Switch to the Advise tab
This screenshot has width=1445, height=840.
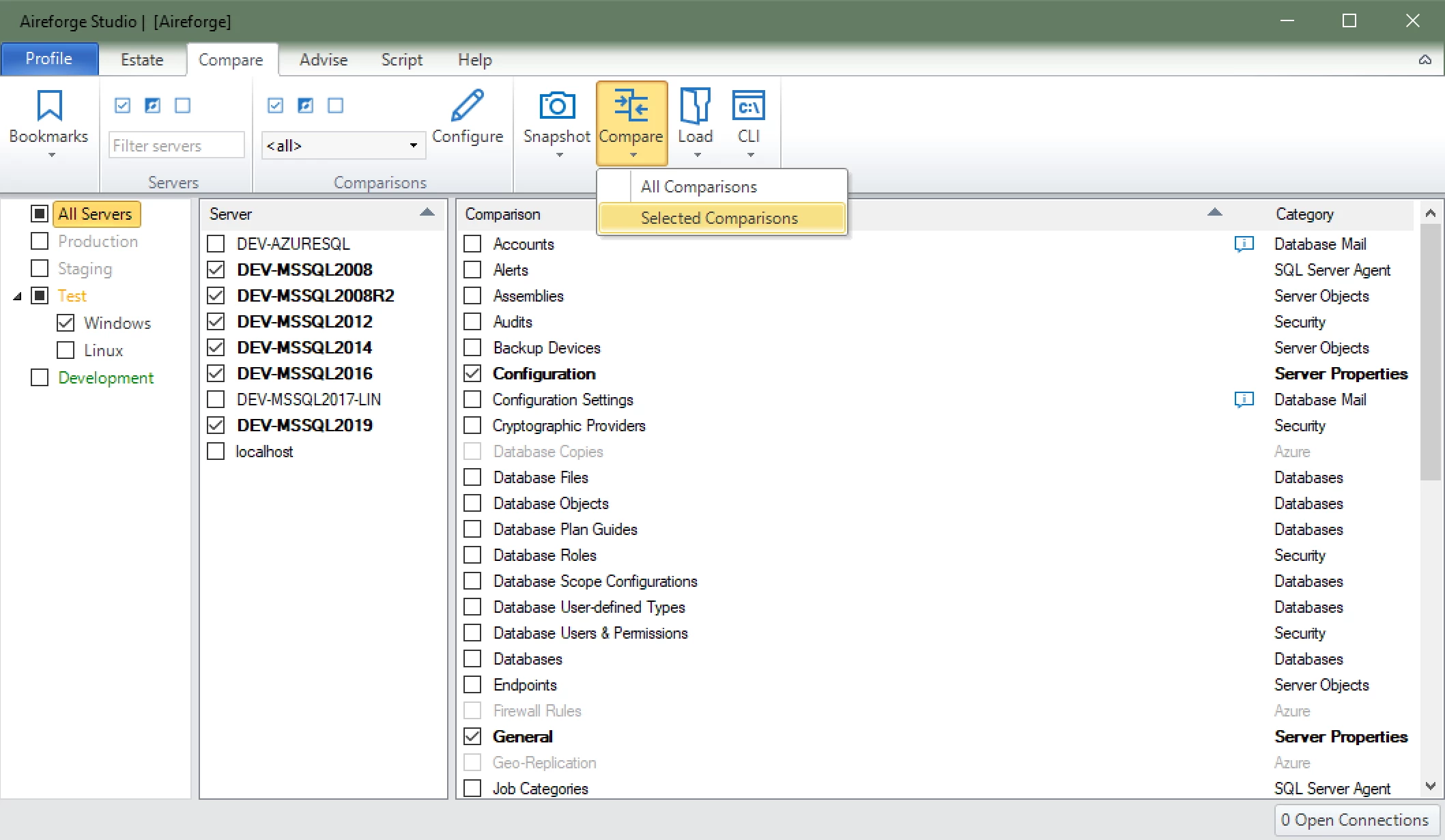[324, 60]
